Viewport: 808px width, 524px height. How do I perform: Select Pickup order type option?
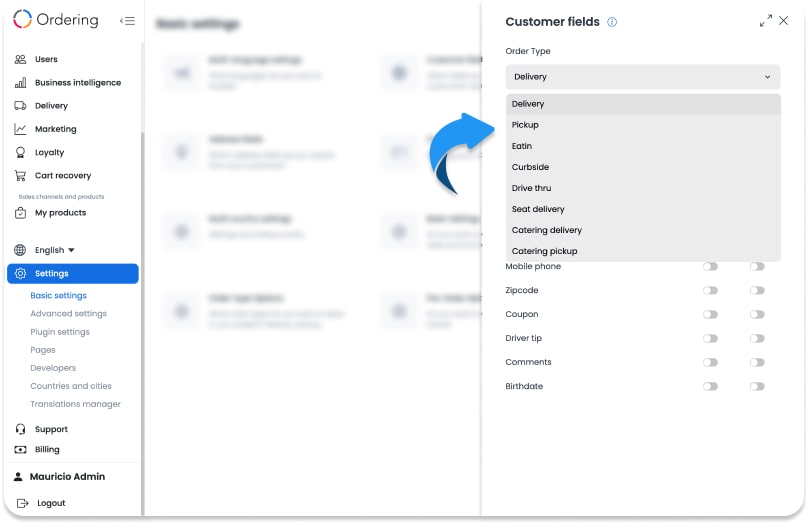[x=643, y=125]
